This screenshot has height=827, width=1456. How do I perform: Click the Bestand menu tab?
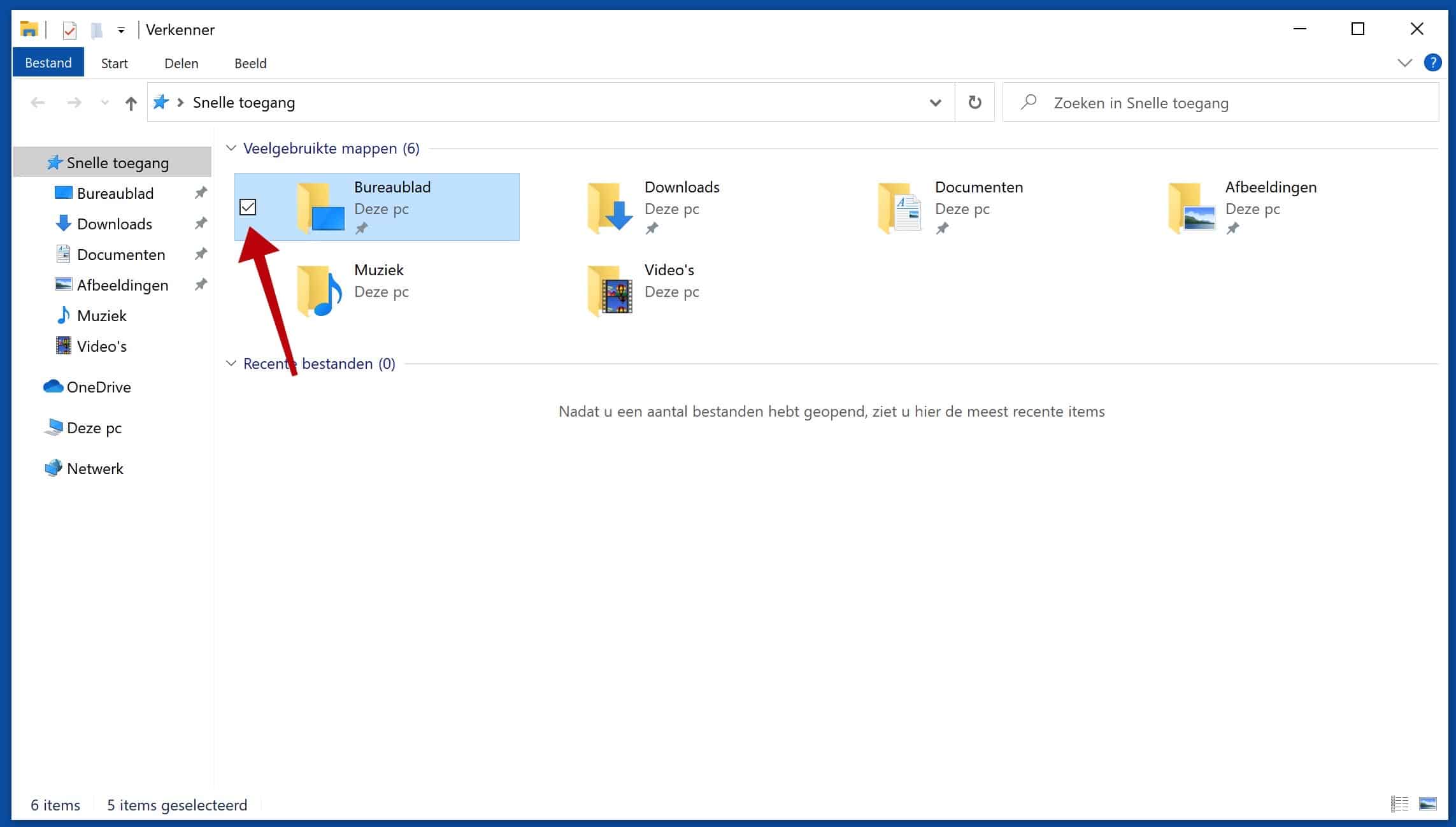coord(47,63)
